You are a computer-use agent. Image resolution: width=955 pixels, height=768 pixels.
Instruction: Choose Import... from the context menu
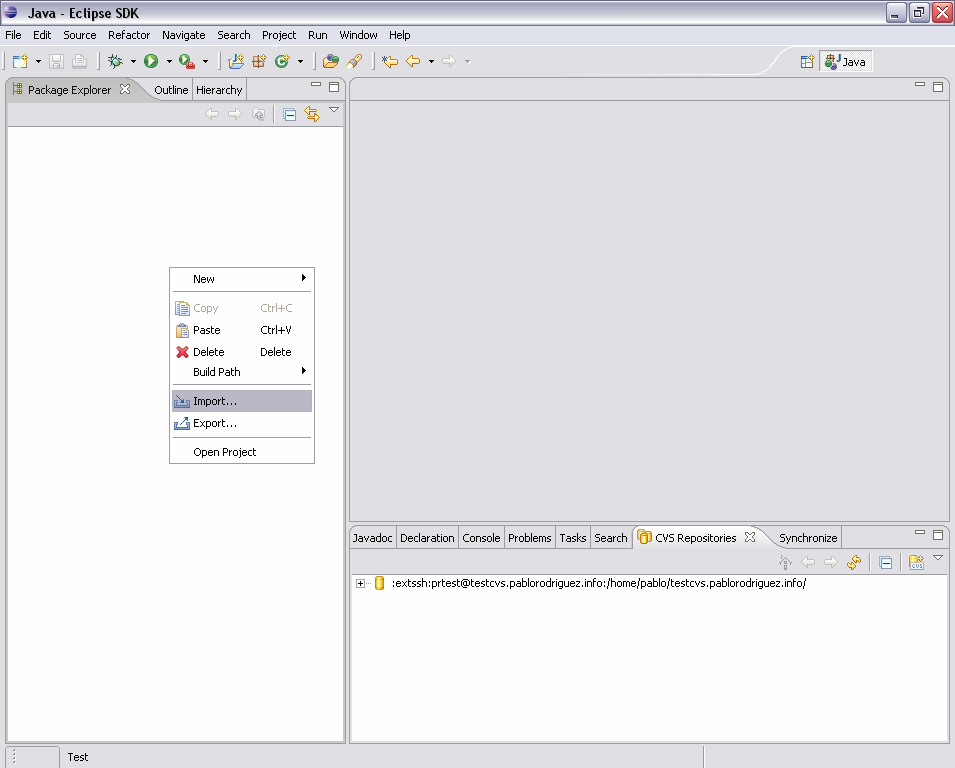point(242,401)
